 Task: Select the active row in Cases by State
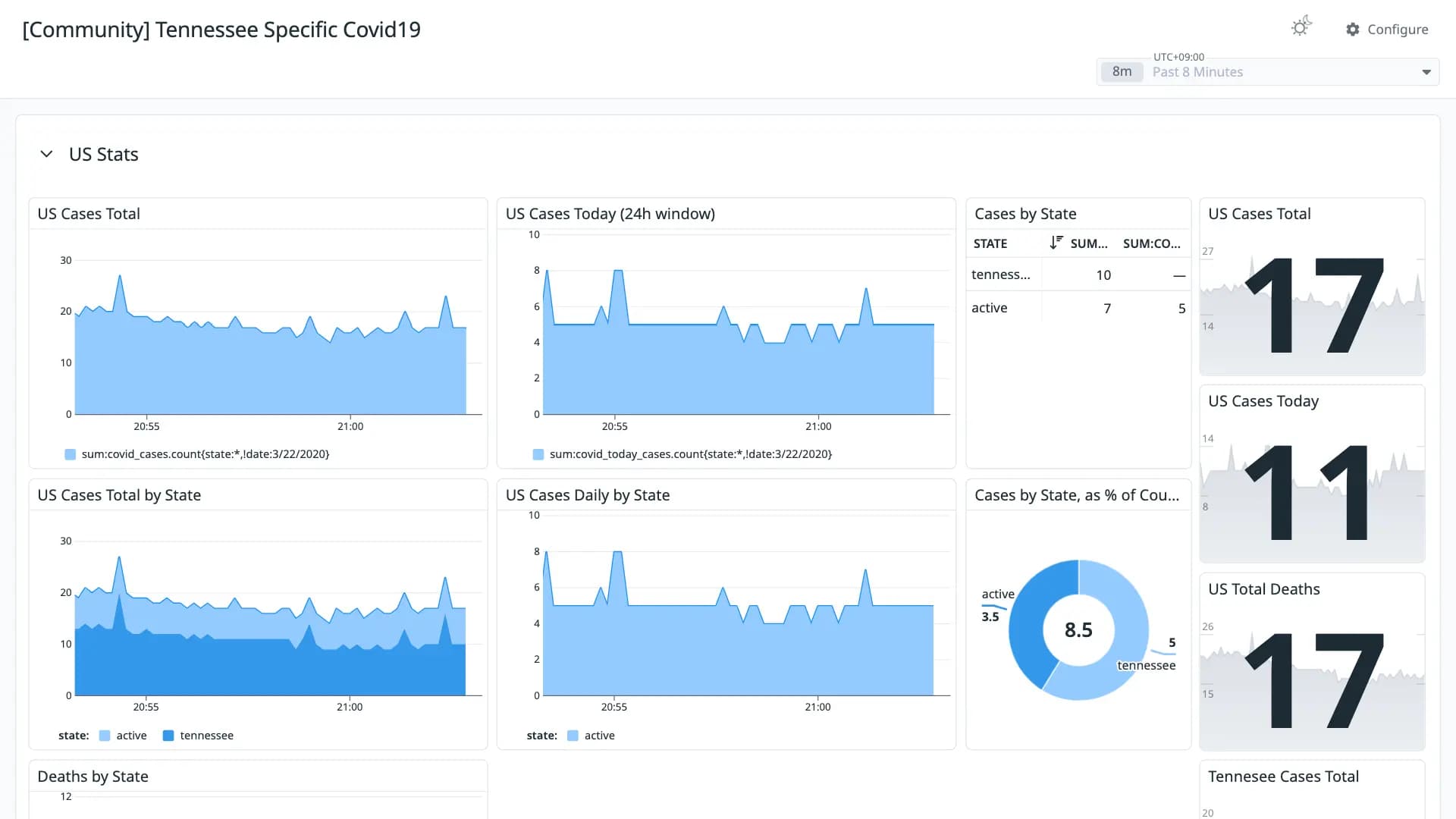click(1078, 308)
